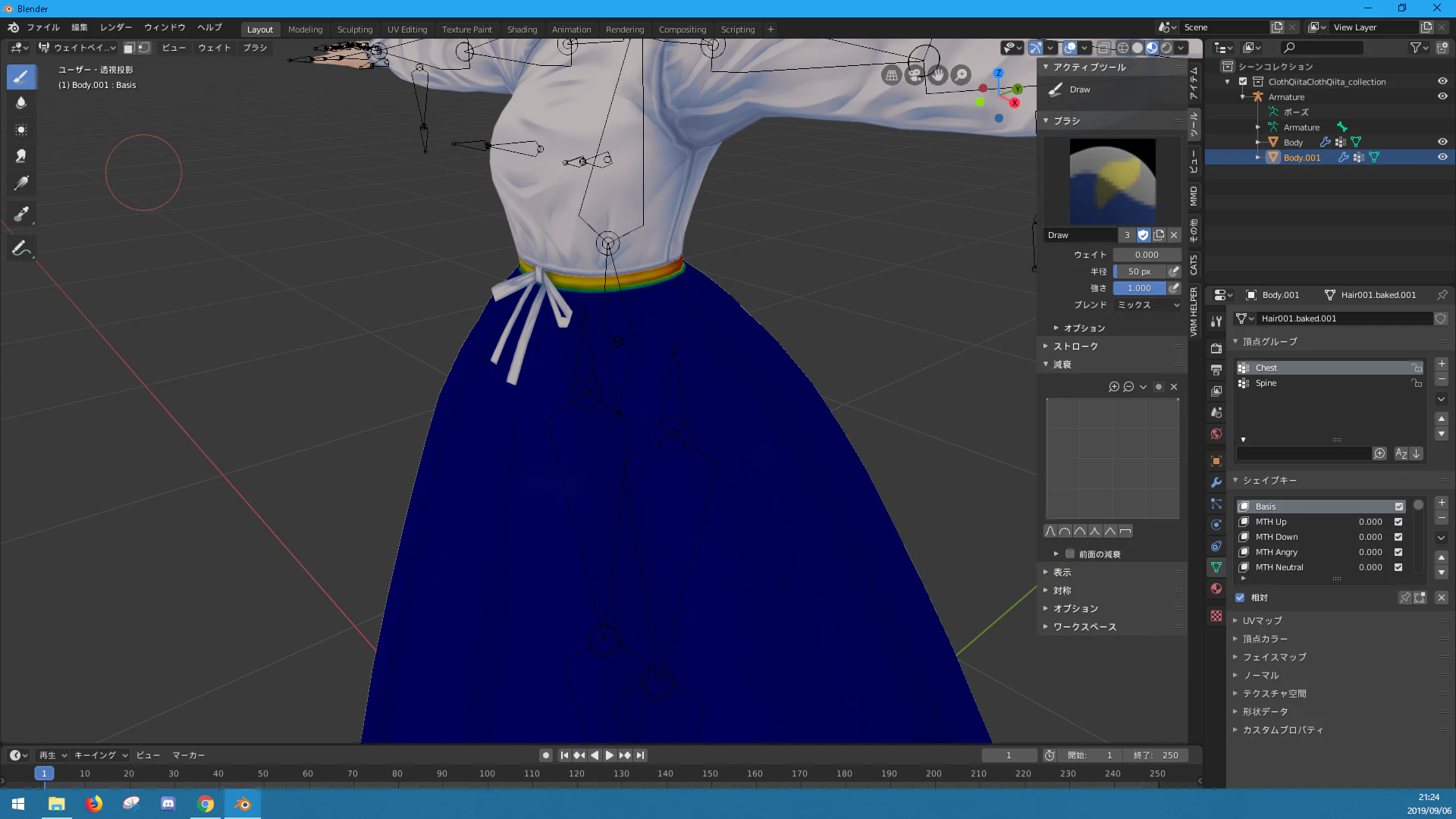This screenshot has width=1456, height=819.
Task: Click the zoom view magnifier gizmo
Action: point(962,75)
